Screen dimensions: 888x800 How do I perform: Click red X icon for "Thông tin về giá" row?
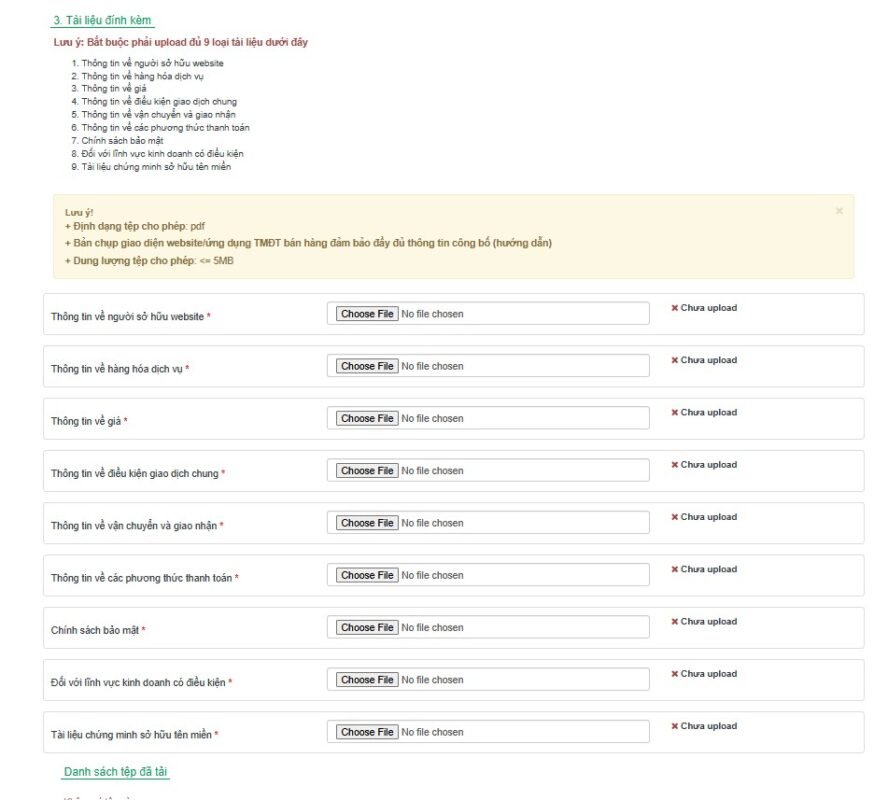(x=675, y=412)
